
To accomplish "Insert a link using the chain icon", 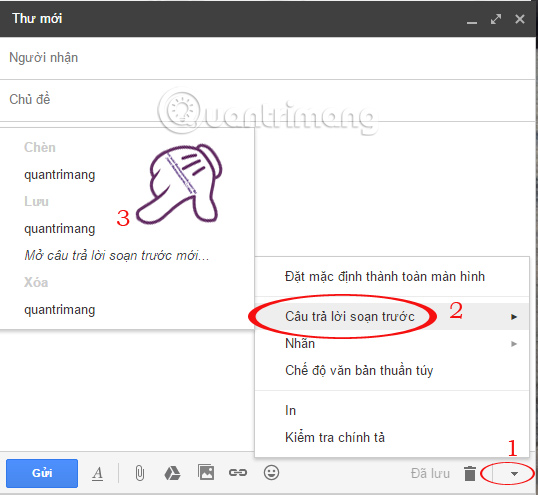I will click(238, 473).
